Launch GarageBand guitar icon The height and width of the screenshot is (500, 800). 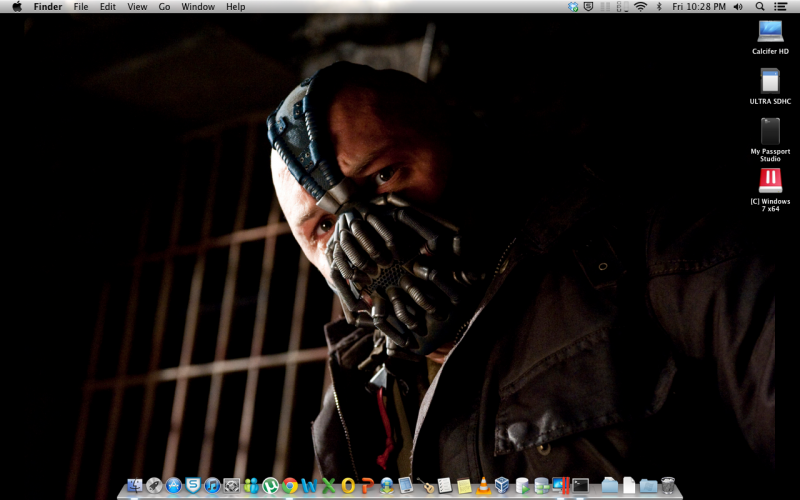425,485
